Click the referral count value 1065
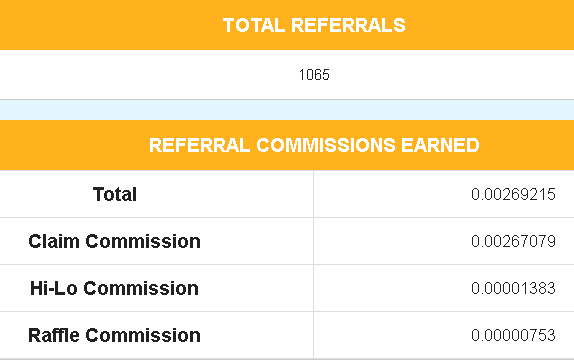The image size is (574, 360). coord(314,75)
